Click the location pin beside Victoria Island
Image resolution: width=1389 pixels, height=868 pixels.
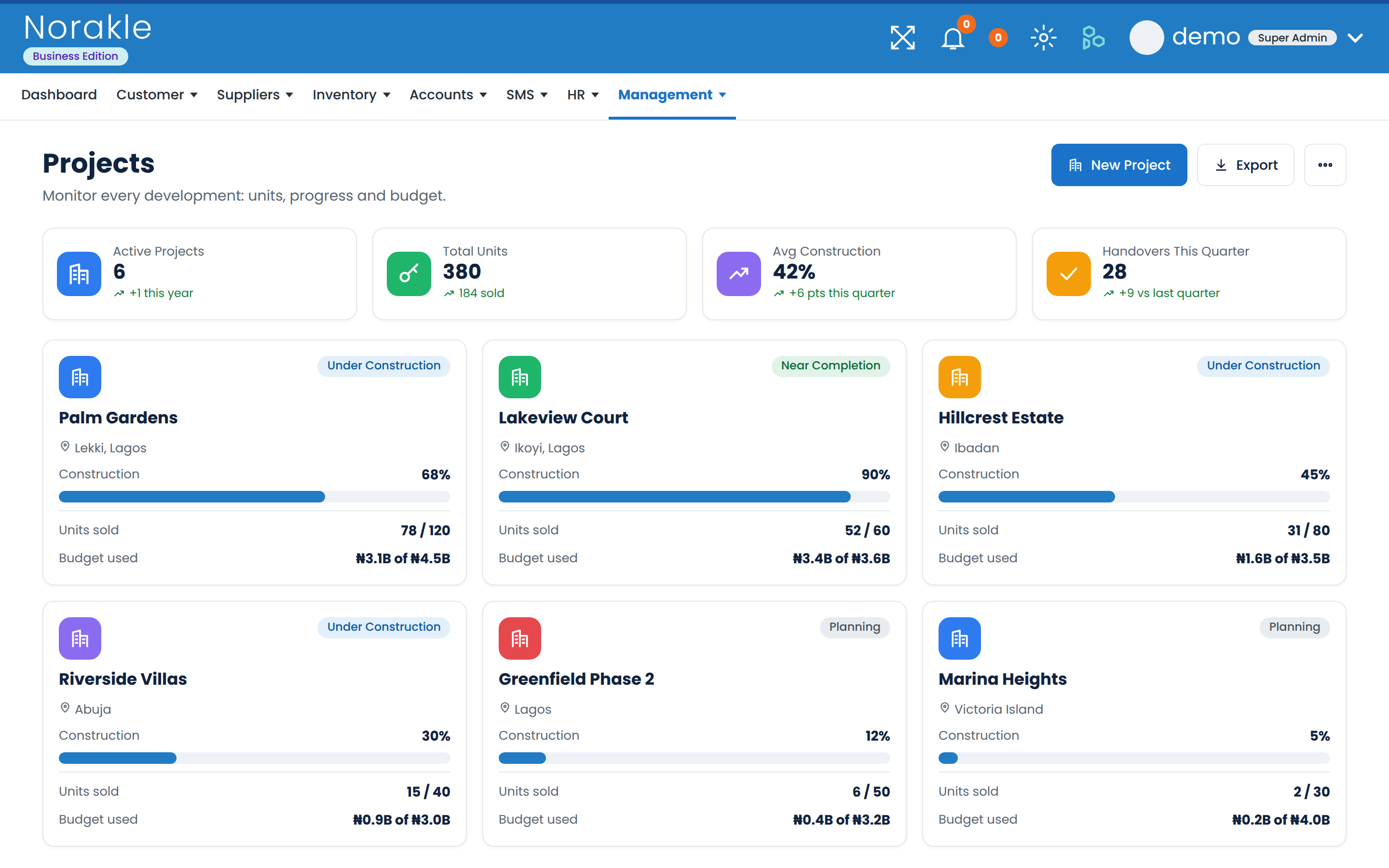click(x=944, y=708)
